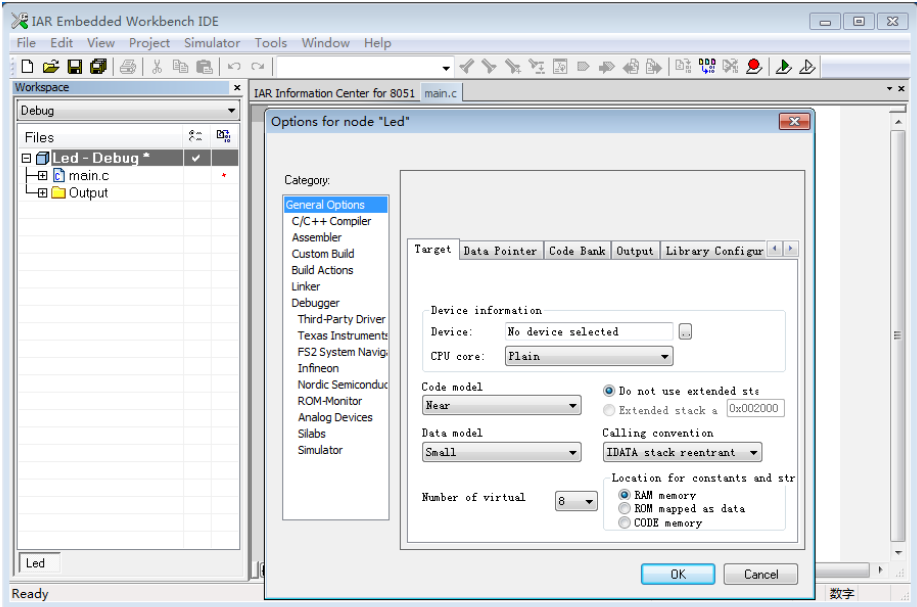The height and width of the screenshot is (607, 917).
Task: Click the Files column status icon header
Action: coord(195,136)
